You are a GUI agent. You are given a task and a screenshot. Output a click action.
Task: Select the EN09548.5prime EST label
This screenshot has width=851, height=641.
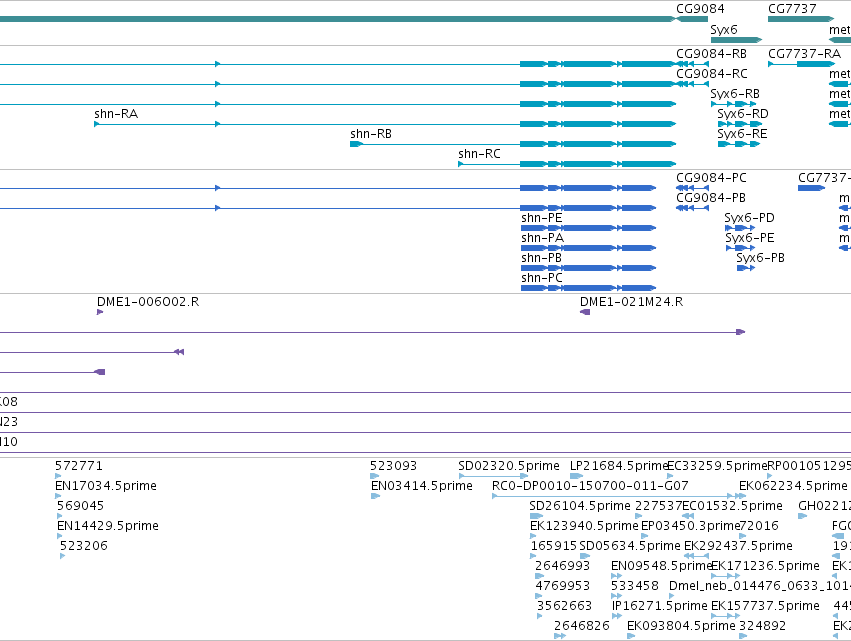click(662, 566)
